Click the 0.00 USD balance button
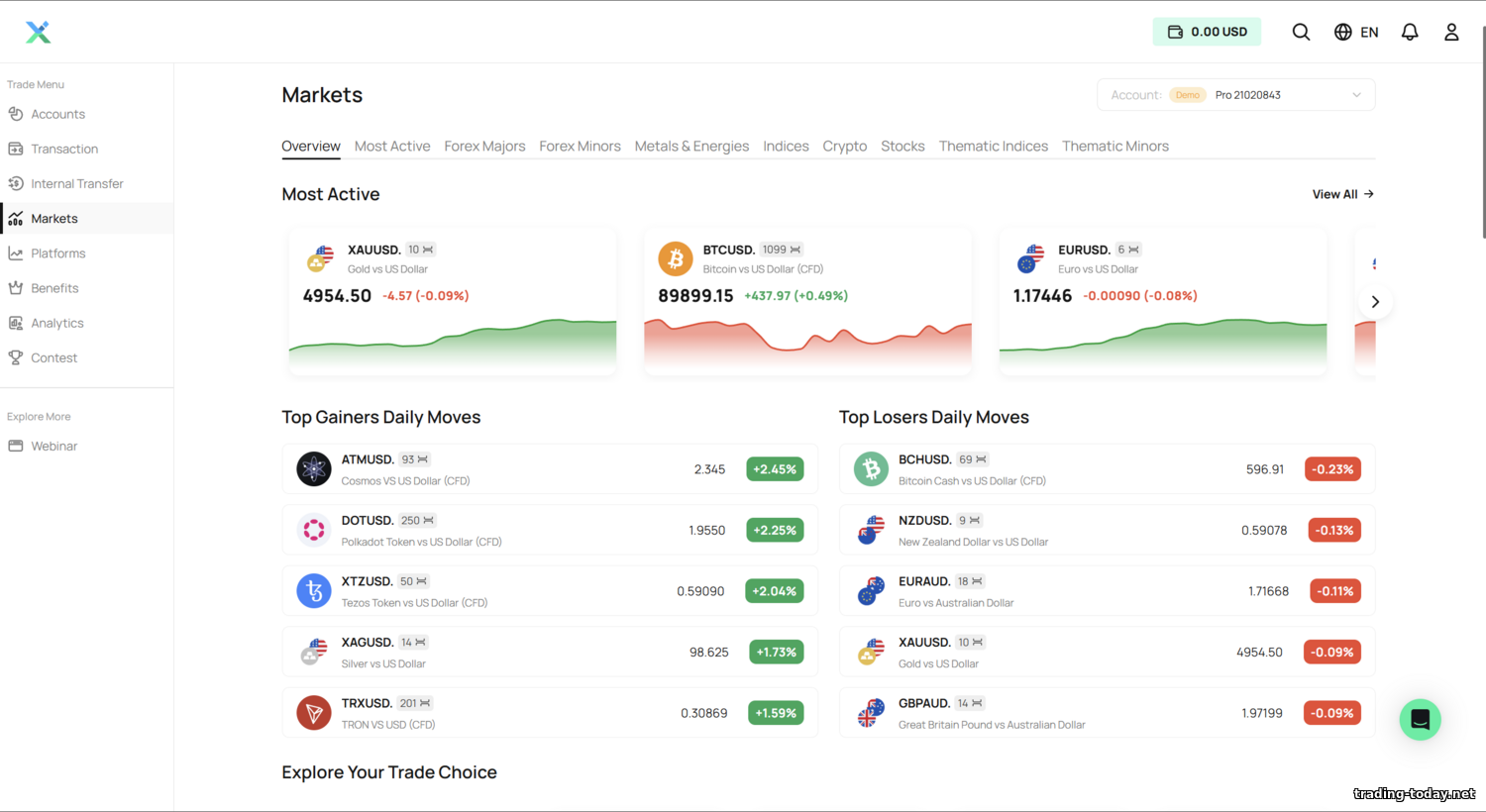The width and height of the screenshot is (1486, 812). (1207, 32)
